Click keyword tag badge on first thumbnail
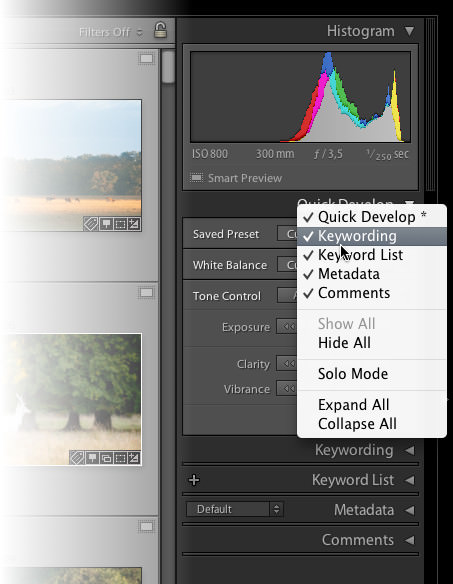The height and width of the screenshot is (584, 453). click(x=91, y=224)
